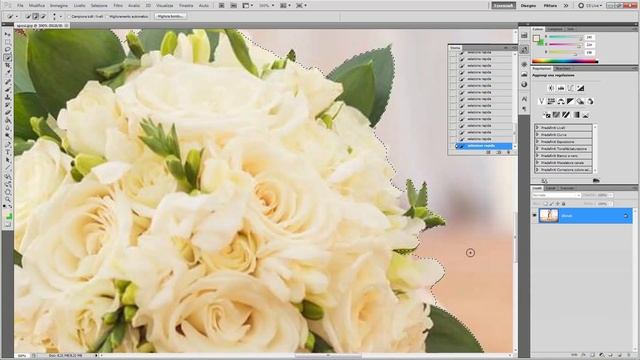The height and width of the screenshot is (360, 640).
Task: Click the Migliora bordo button
Action: click(x=171, y=16)
